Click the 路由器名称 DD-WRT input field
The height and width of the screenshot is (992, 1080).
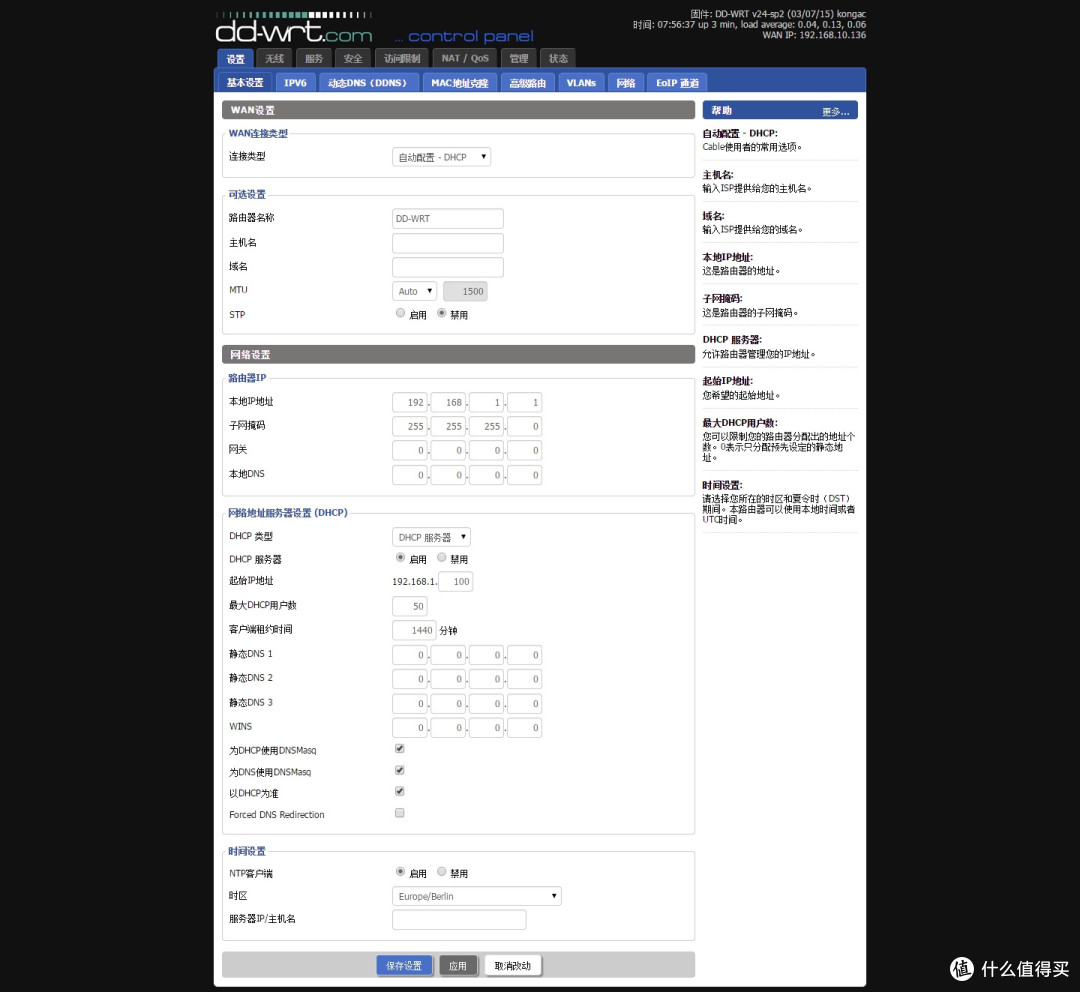(448, 218)
